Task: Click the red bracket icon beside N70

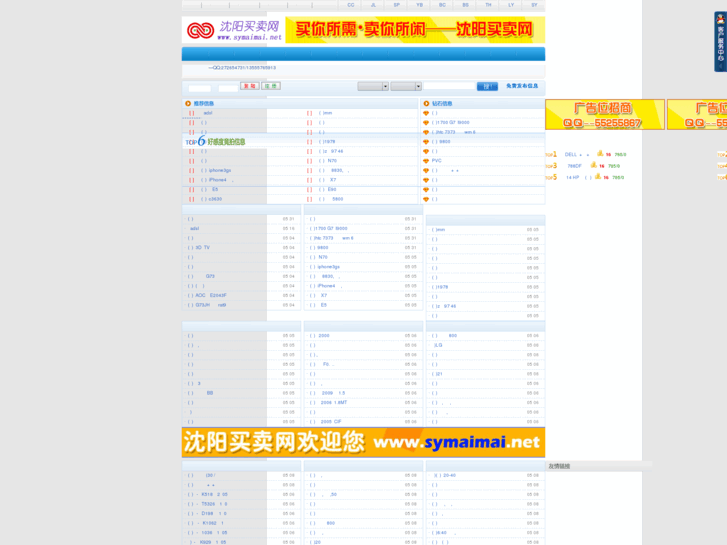Action: tap(309, 161)
